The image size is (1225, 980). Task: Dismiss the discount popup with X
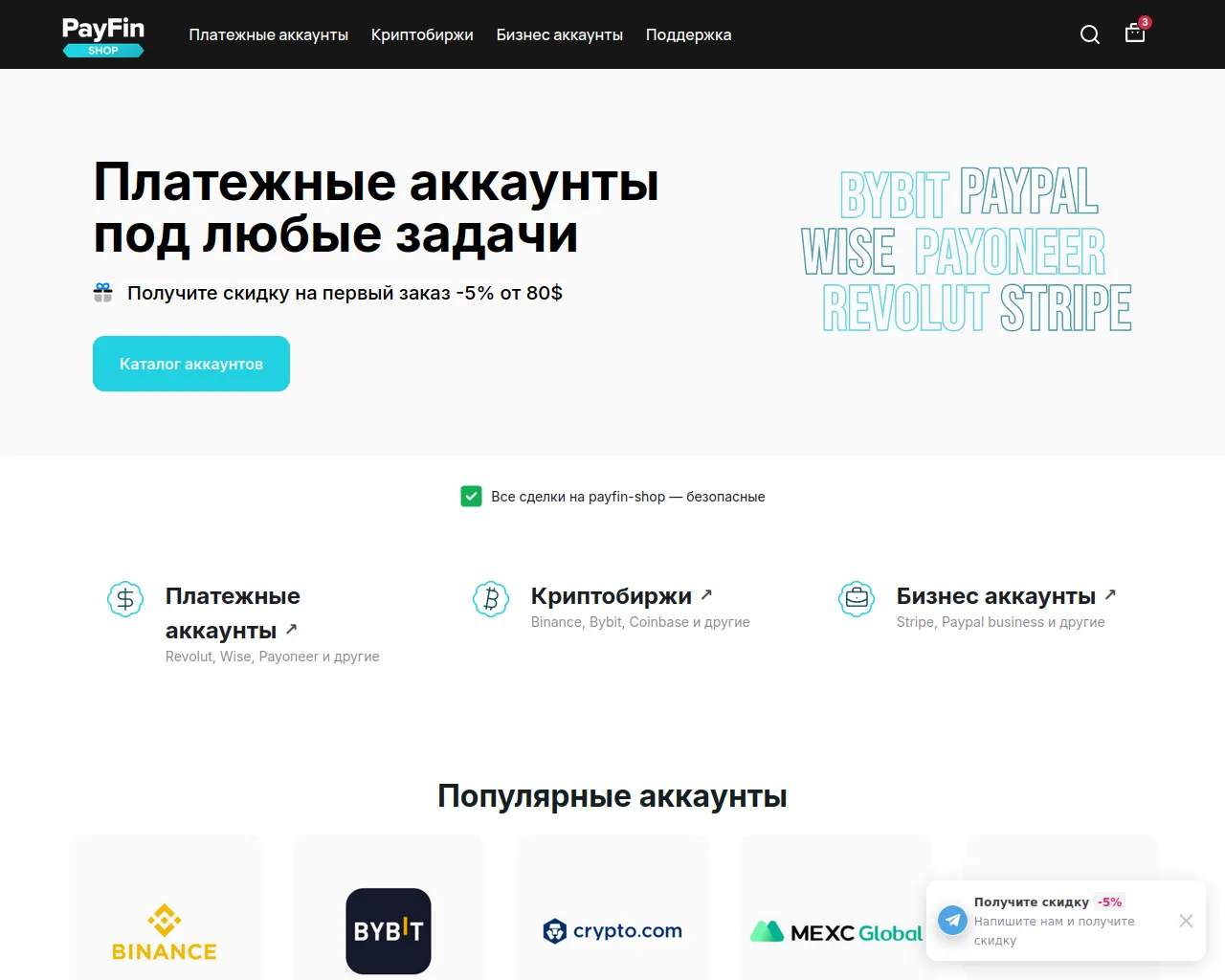pos(1186,921)
